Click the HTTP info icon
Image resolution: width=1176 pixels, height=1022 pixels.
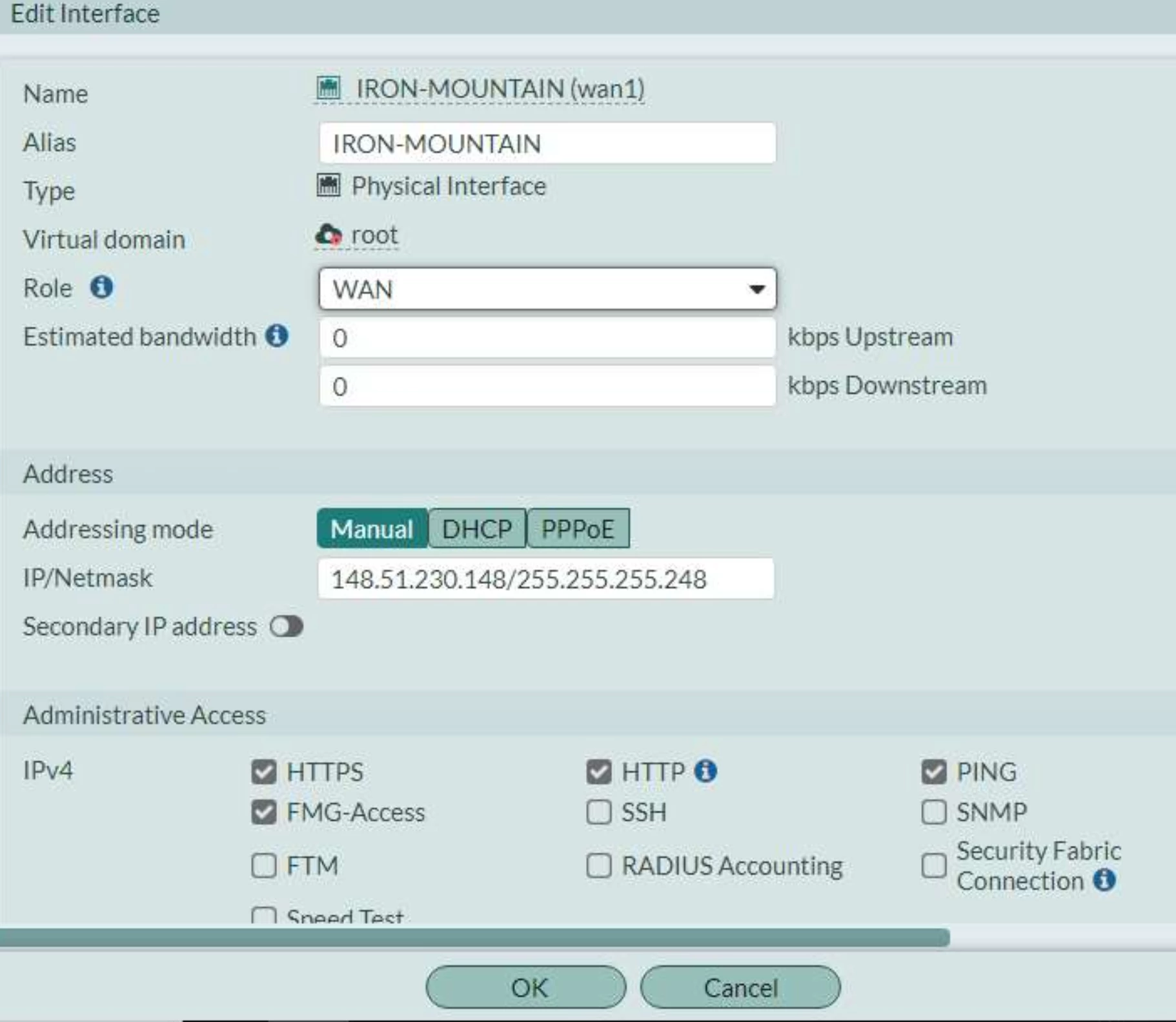(705, 770)
